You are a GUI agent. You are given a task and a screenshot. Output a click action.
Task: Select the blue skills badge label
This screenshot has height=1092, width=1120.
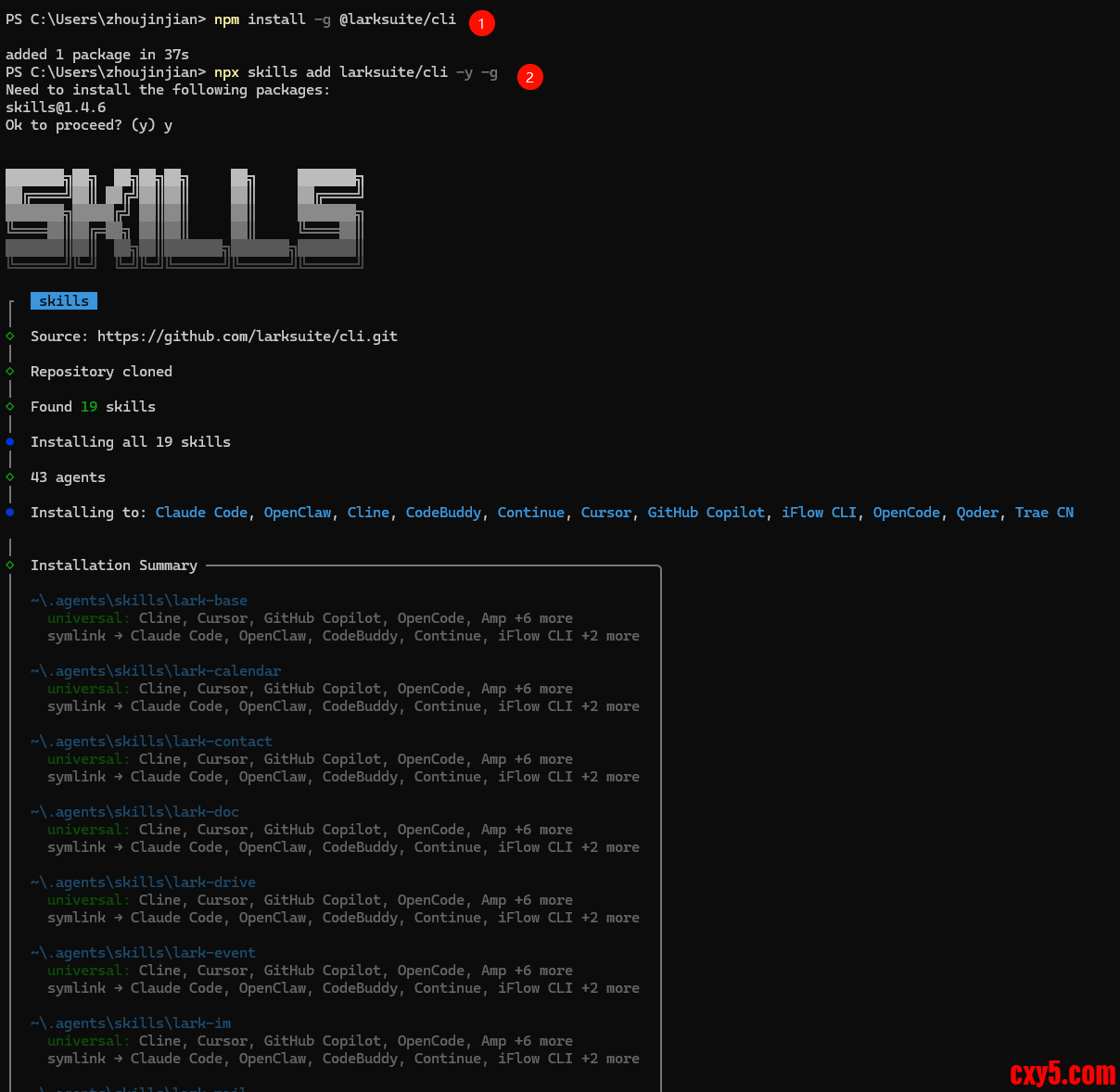tap(64, 300)
